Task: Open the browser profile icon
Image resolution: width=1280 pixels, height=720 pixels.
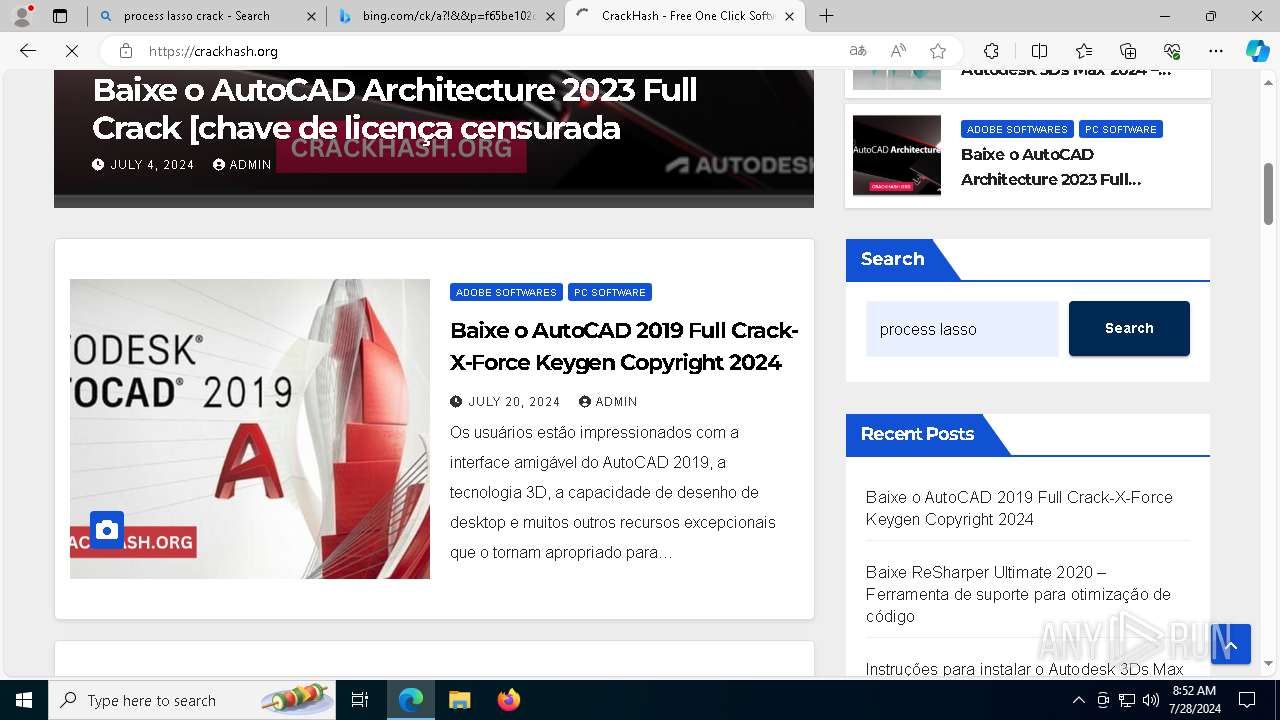Action: click(x=22, y=16)
